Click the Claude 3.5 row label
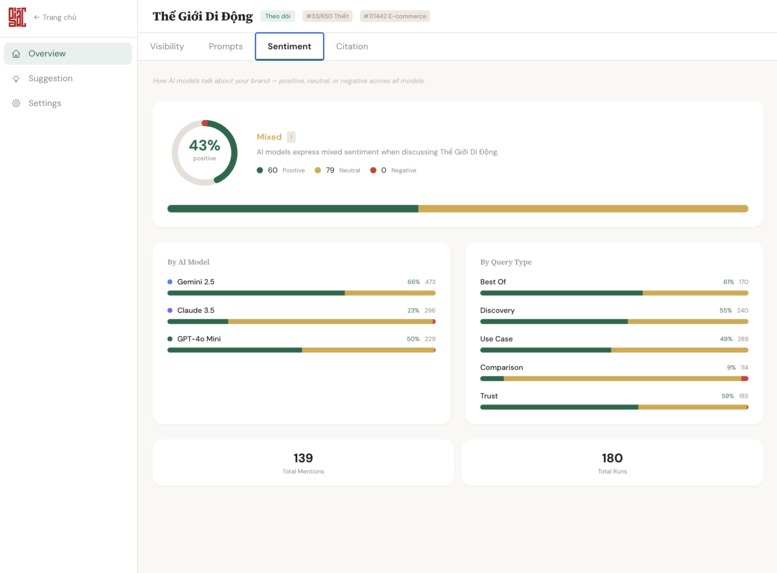This screenshot has height=573, width=777. pyautogui.click(x=196, y=310)
